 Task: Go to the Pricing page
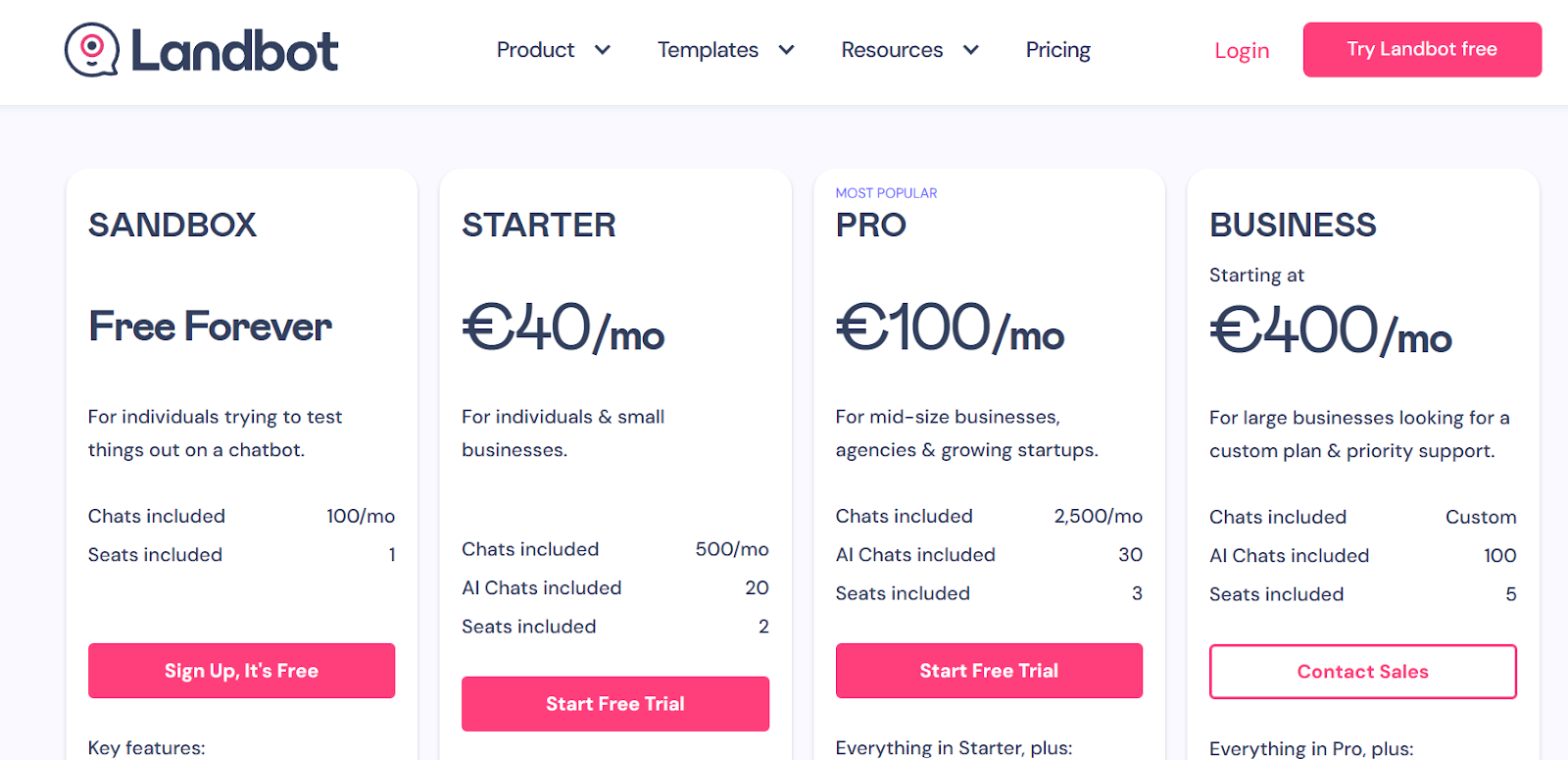pos(1057,50)
